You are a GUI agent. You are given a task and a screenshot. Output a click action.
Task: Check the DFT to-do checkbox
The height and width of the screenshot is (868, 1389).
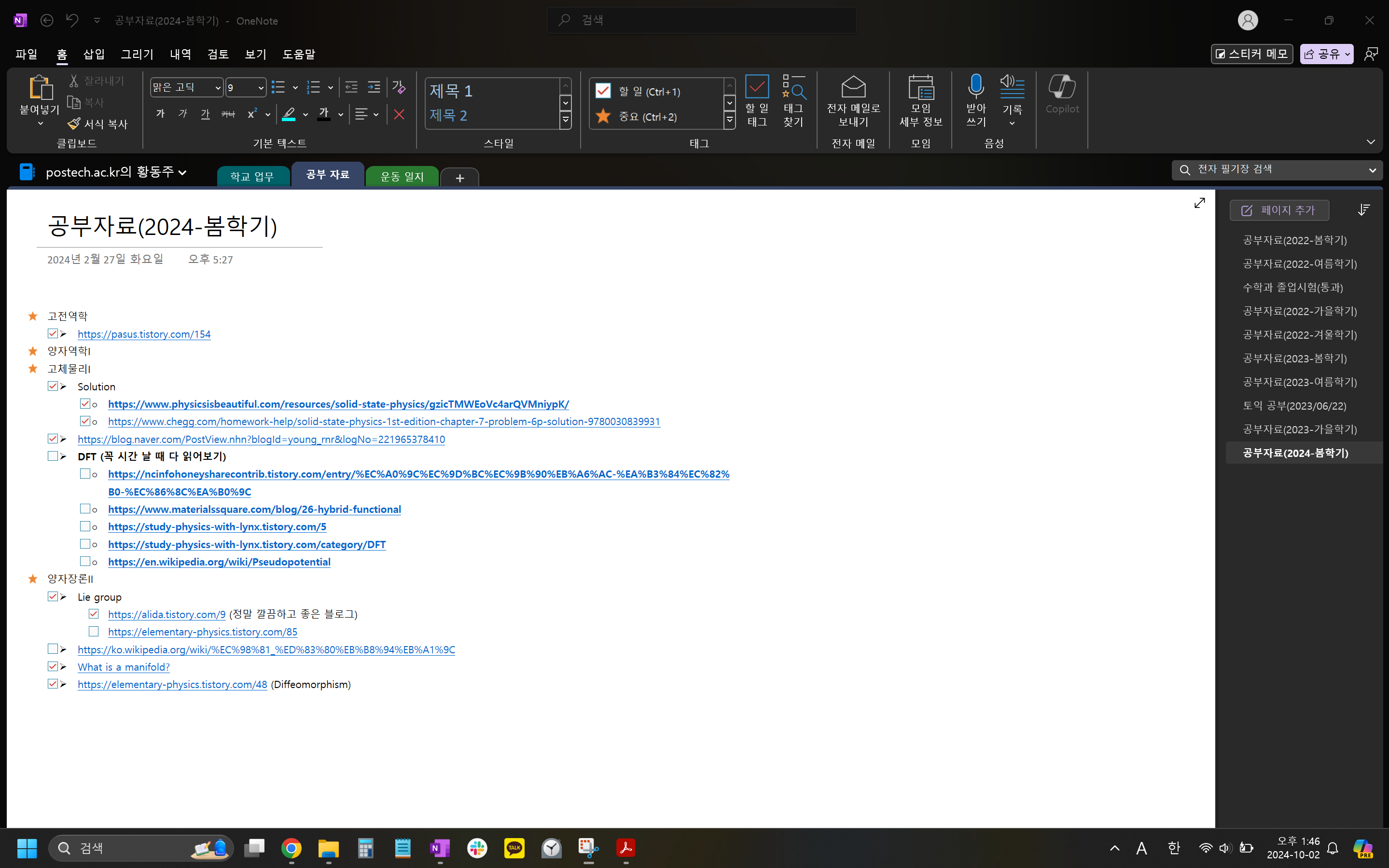click(x=52, y=456)
